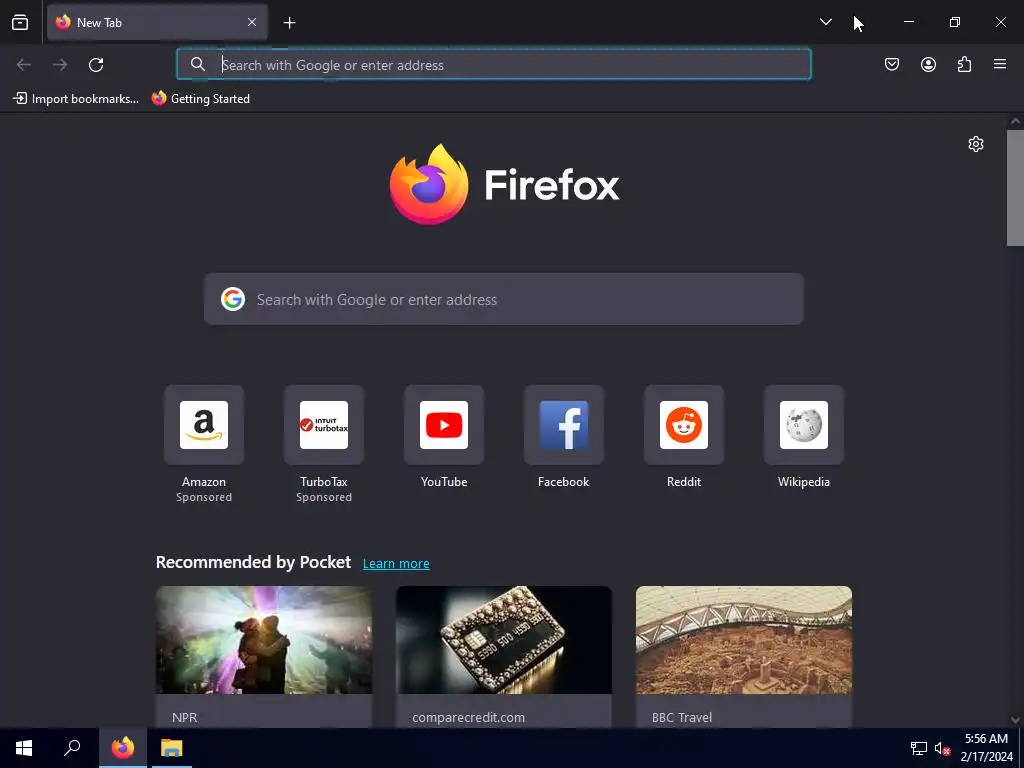Open the Facebook shortcut tile
The width and height of the screenshot is (1024, 768).
pyautogui.click(x=564, y=425)
